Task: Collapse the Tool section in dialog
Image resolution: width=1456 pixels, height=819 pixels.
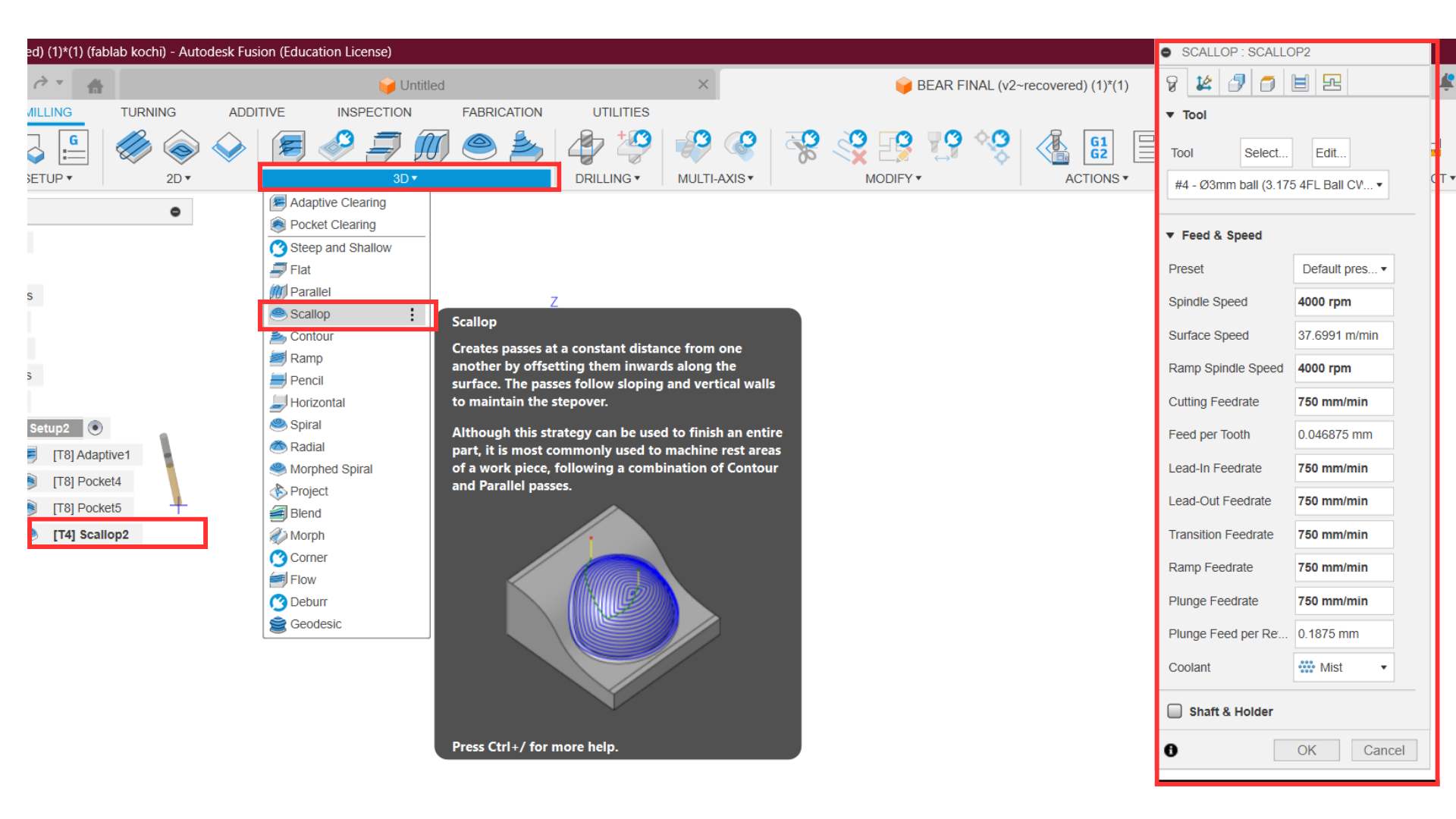Action: click(x=1170, y=115)
